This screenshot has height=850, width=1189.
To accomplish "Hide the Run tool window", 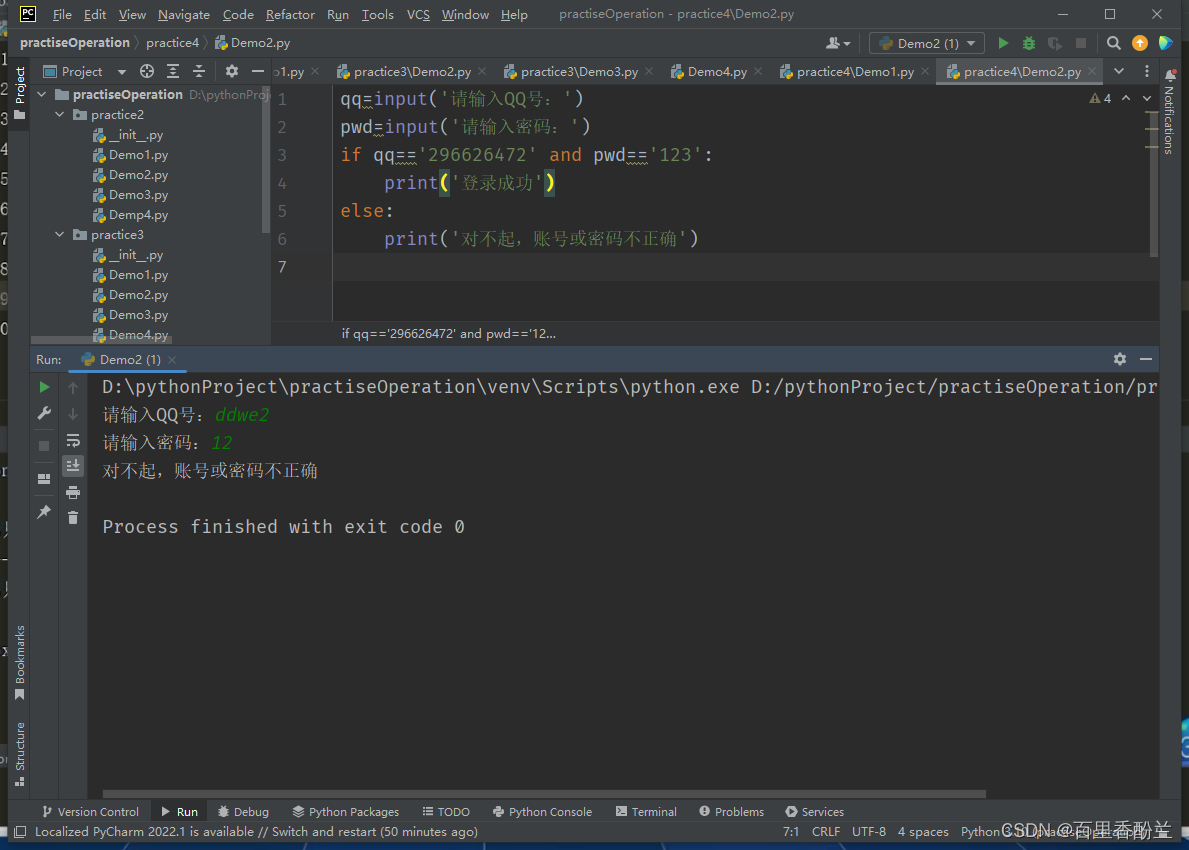I will 1146,359.
